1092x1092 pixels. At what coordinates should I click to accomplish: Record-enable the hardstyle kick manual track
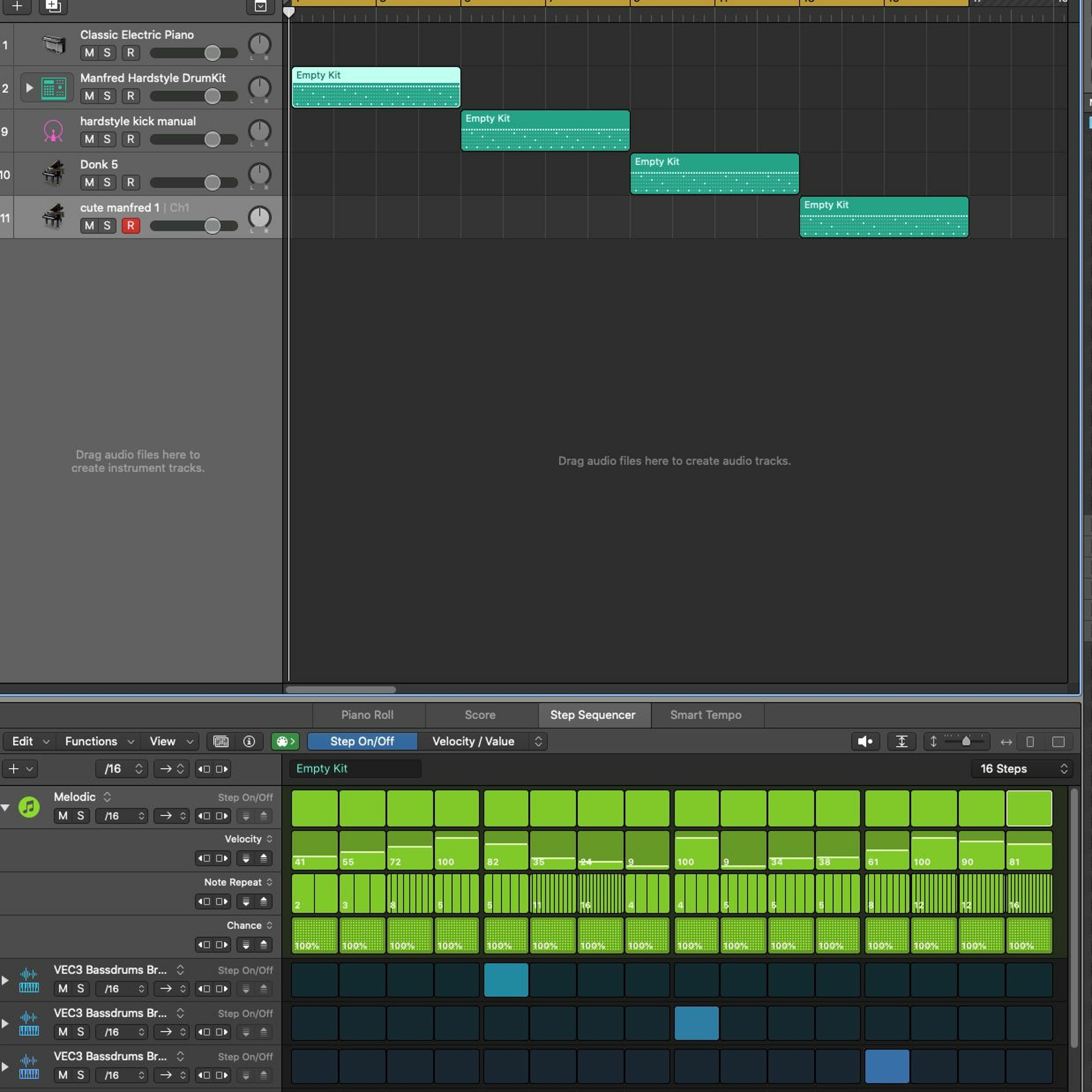(131, 139)
